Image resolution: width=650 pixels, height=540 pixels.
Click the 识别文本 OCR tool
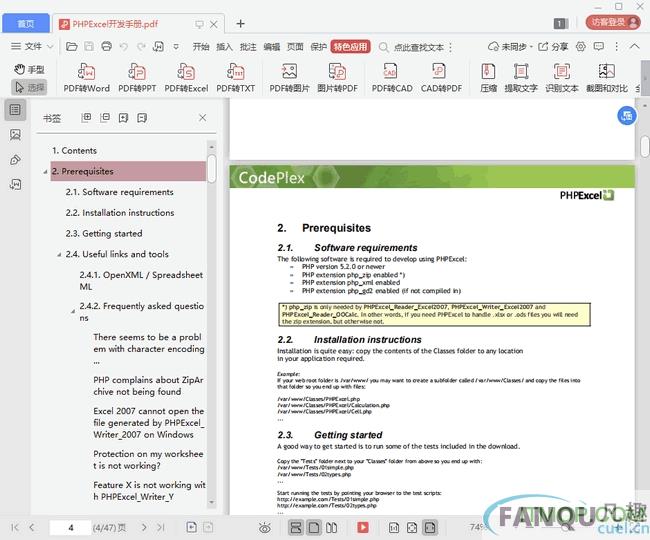[x=562, y=77]
